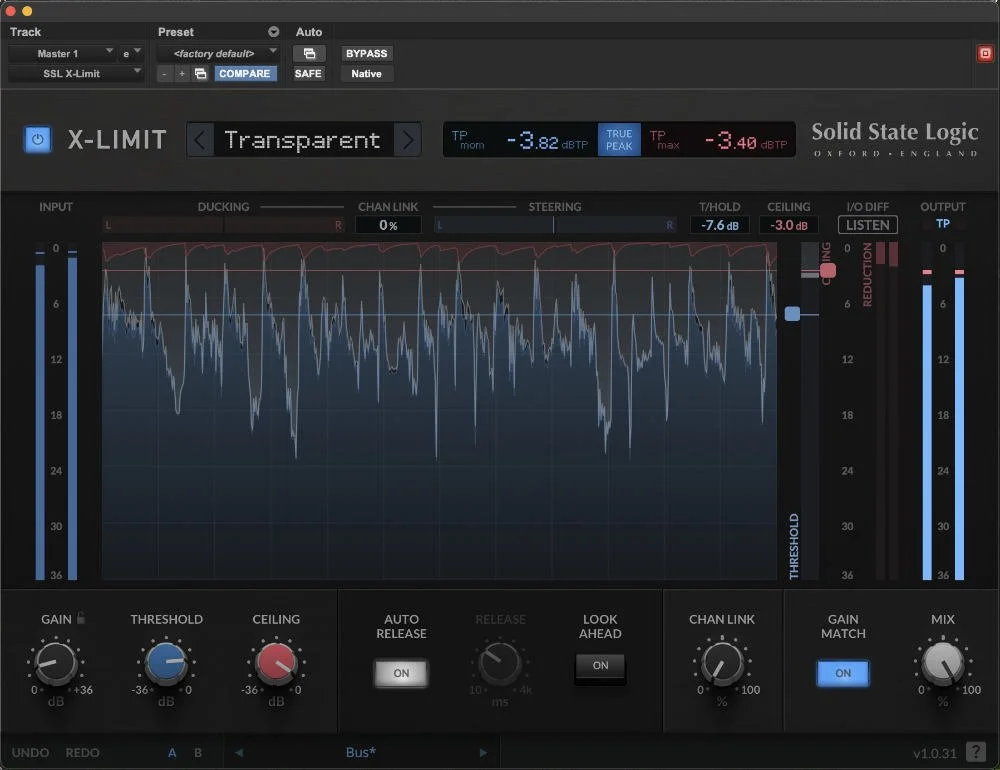1000x770 pixels.
Task: Click the Transparent style name display
Action: pyautogui.click(x=302, y=140)
